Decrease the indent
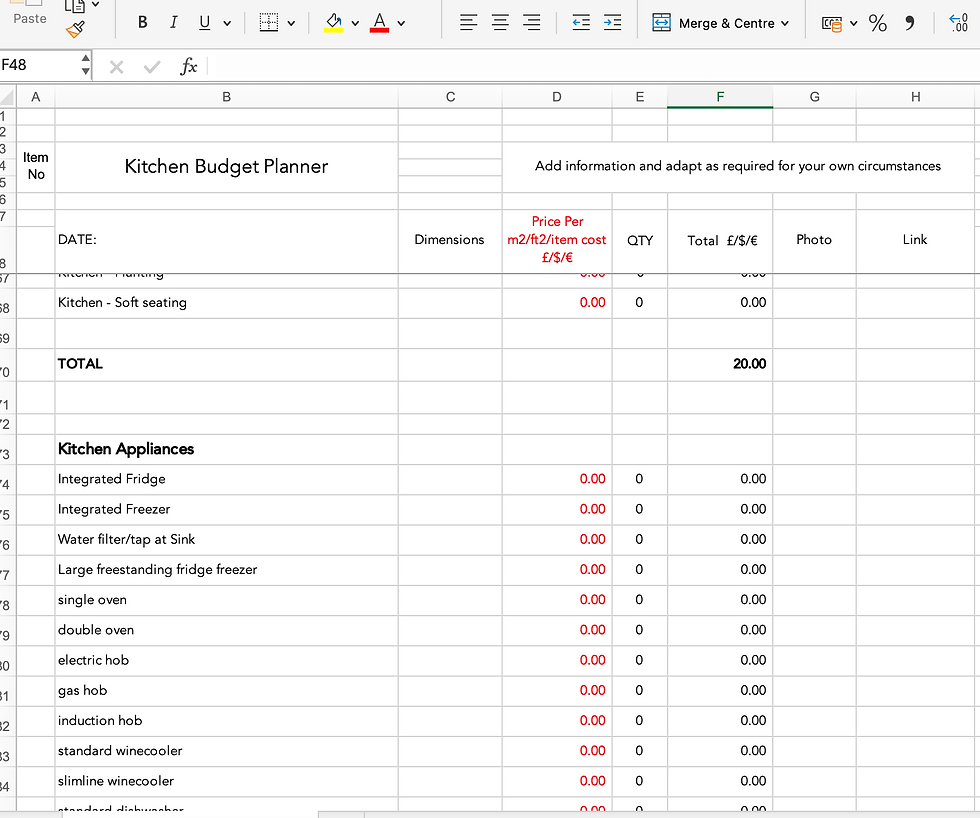Image resolution: width=980 pixels, height=818 pixels. coord(581,23)
